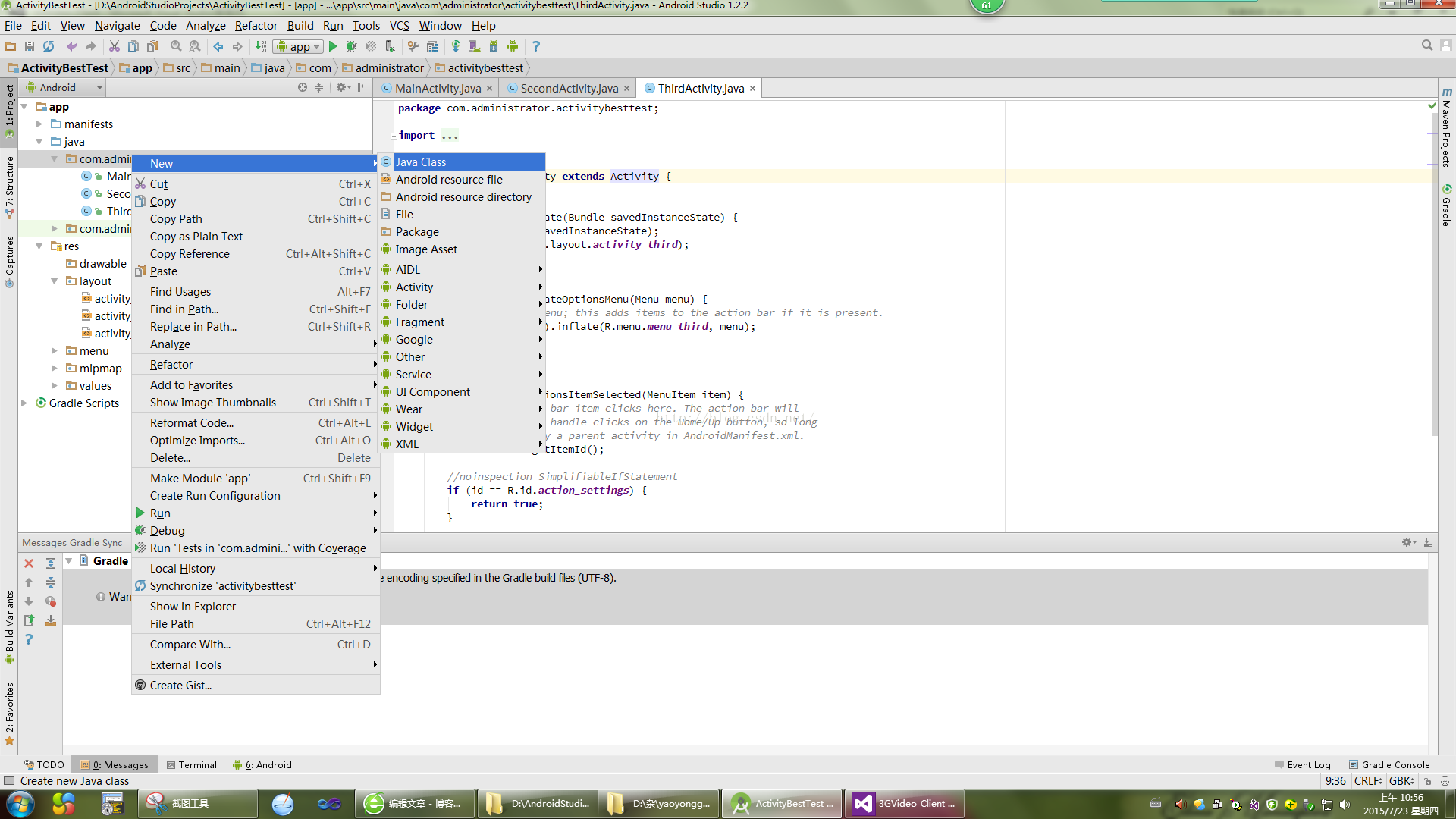This screenshot has width=1456, height=819.
Task: Toggle the Gradle side panel
Action: tap(1447, 205)
